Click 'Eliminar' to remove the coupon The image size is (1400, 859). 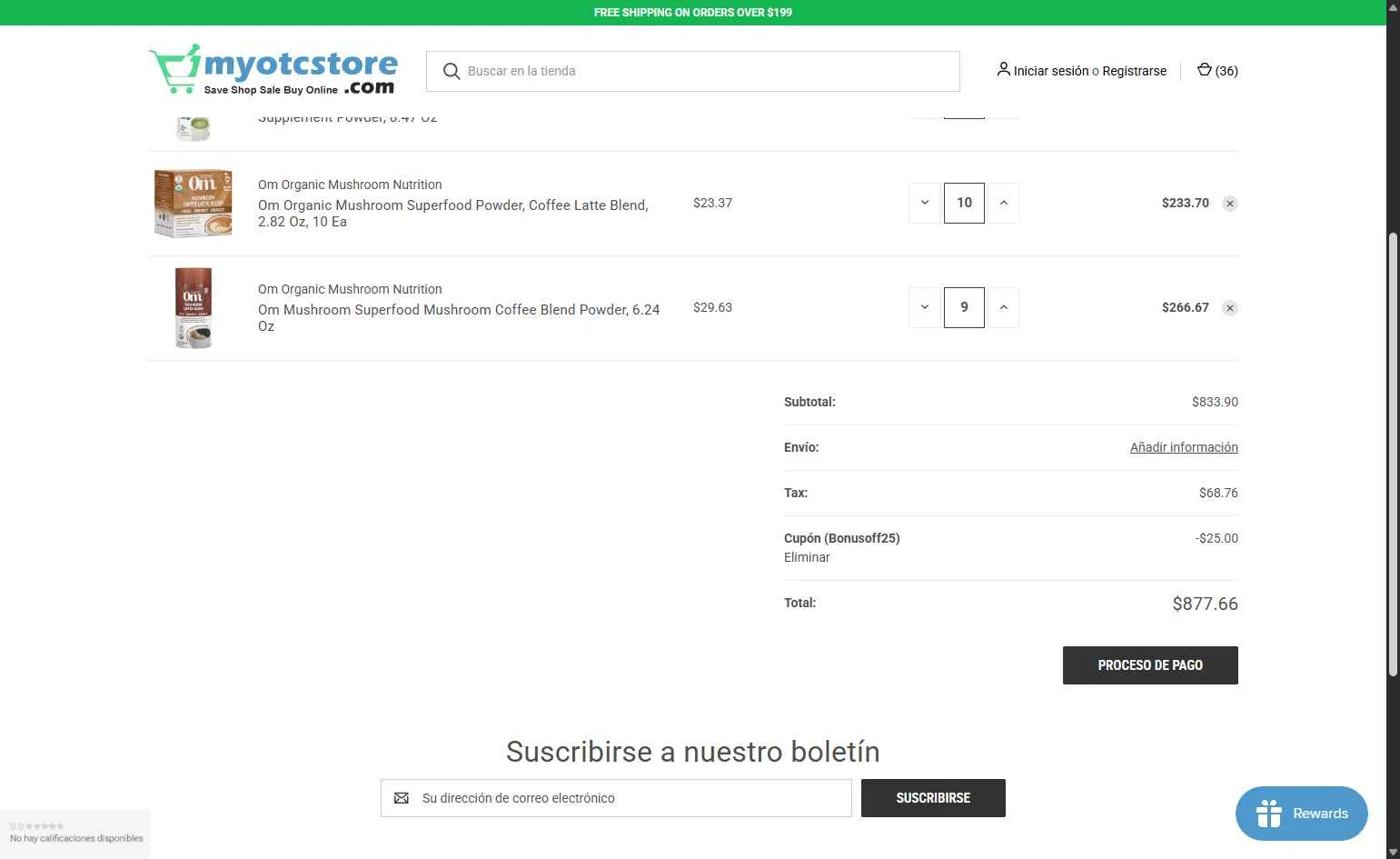point(807,557)
